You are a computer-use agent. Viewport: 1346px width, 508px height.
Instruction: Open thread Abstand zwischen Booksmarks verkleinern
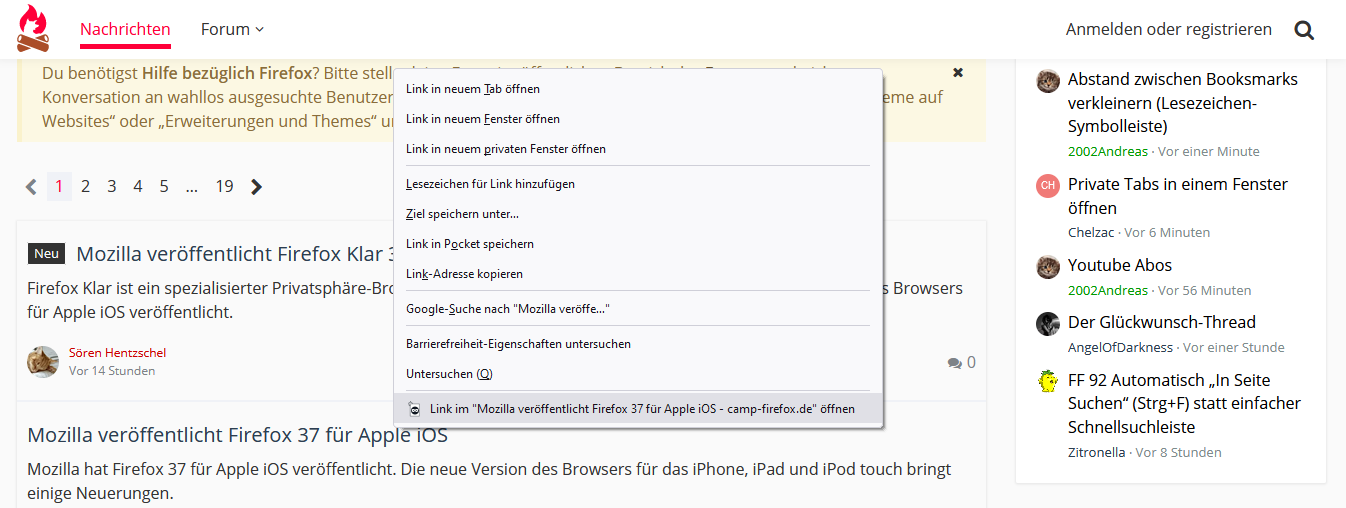point(1183,103)
